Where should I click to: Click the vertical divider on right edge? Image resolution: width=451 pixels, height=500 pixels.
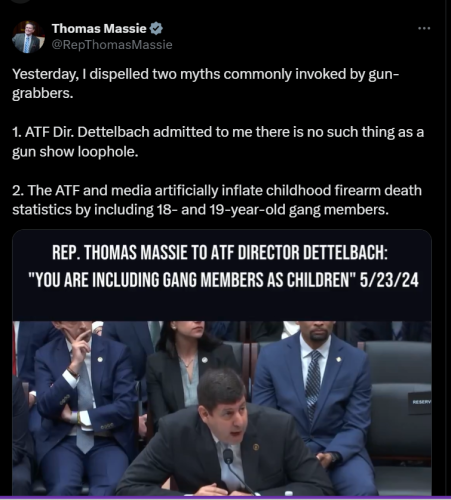(x=446, y=250)
